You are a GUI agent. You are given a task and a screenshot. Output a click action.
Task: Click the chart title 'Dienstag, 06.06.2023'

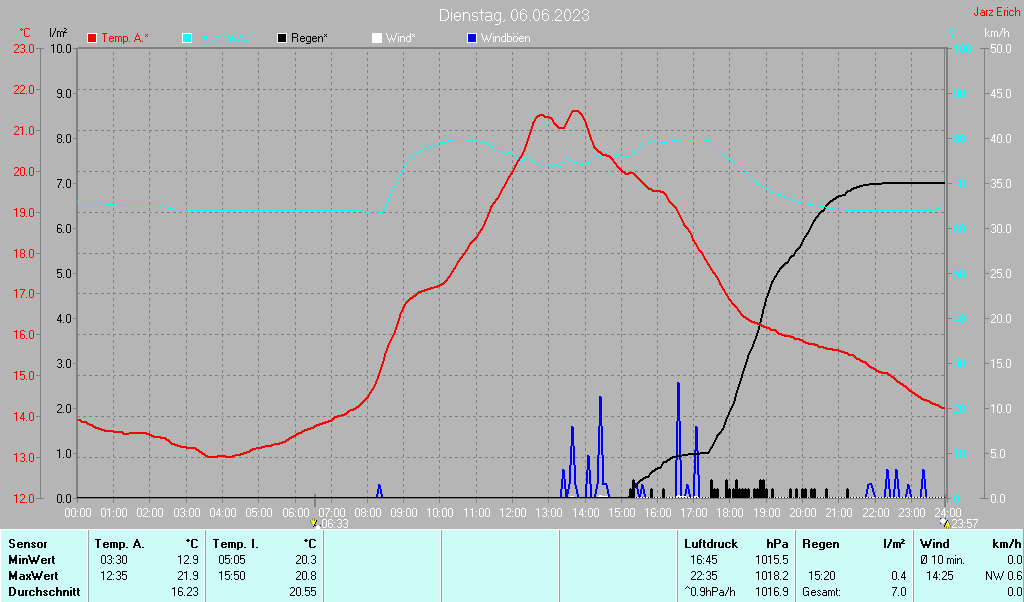coord(514,15)
